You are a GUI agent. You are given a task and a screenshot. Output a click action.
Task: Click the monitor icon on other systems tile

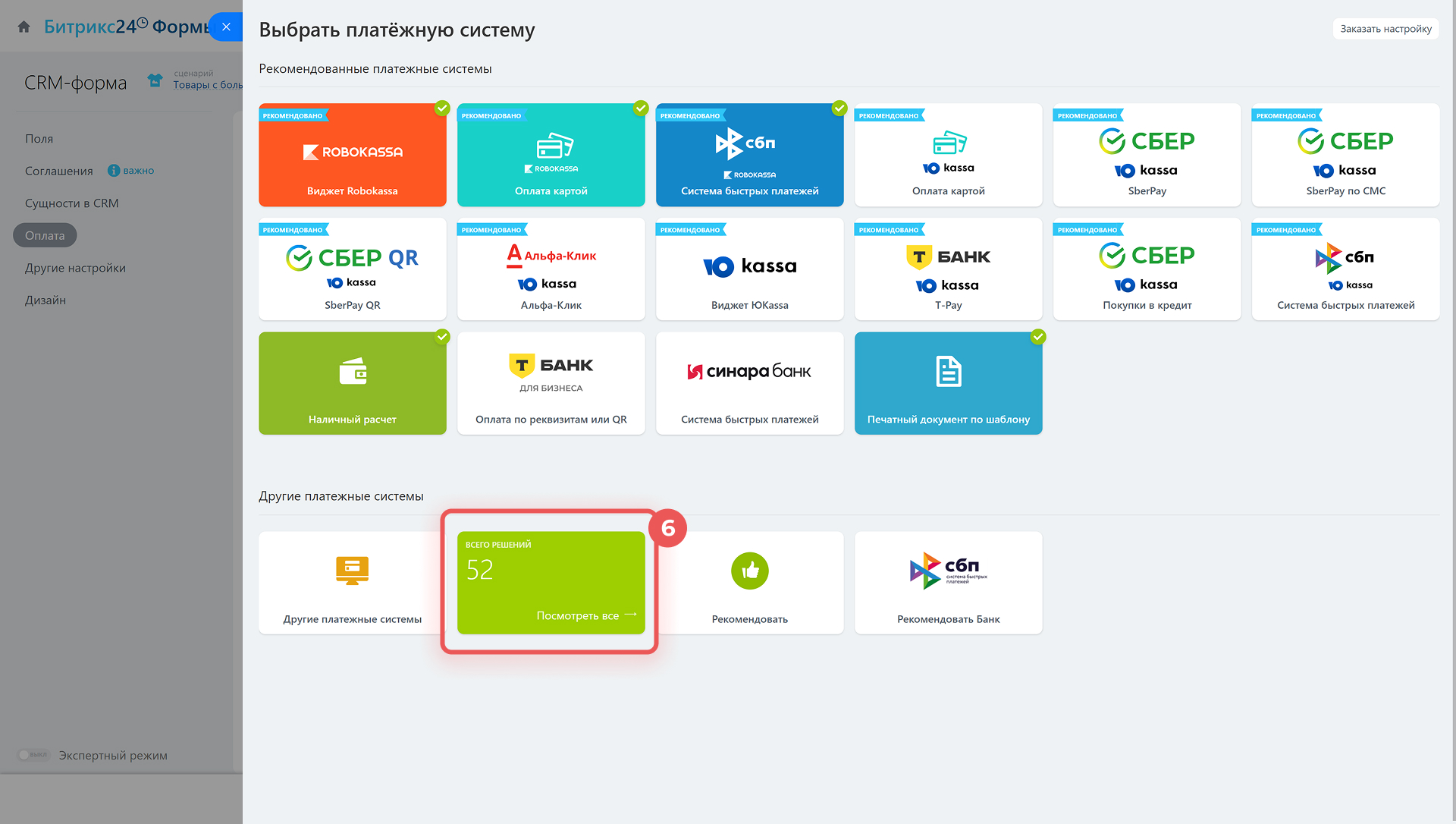click(x=352, y=570)
